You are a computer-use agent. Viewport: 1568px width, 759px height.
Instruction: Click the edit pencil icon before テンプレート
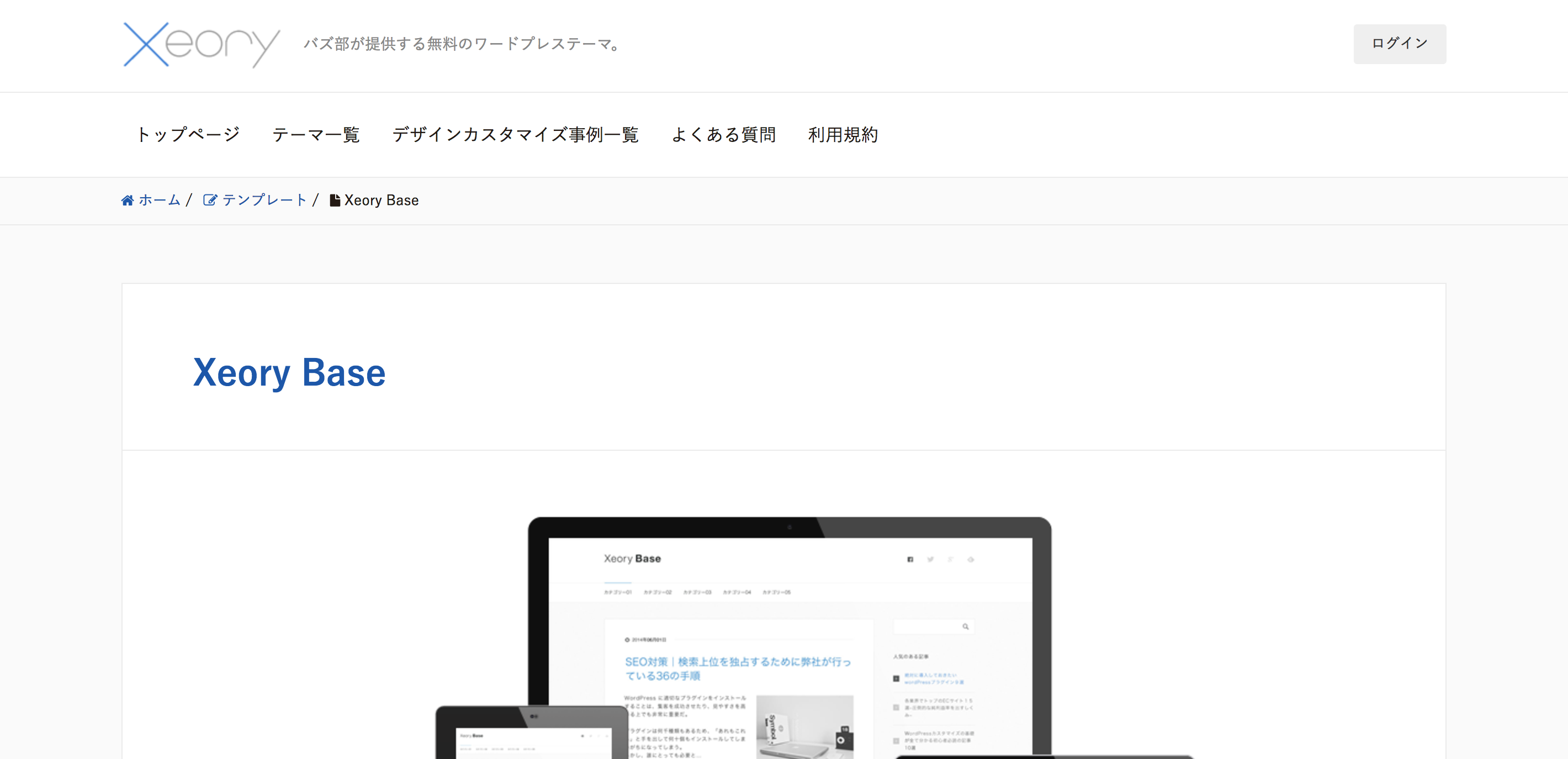tap(209, 201)
